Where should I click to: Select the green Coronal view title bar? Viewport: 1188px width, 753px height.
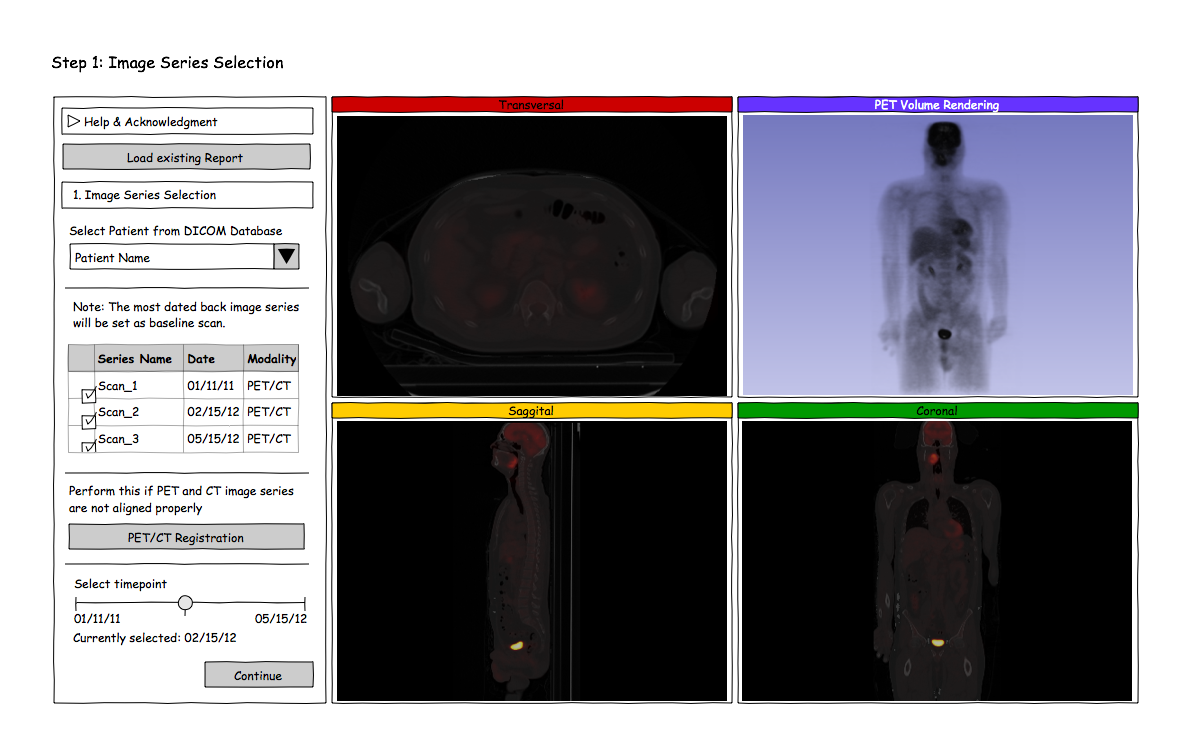click(937, 410)
